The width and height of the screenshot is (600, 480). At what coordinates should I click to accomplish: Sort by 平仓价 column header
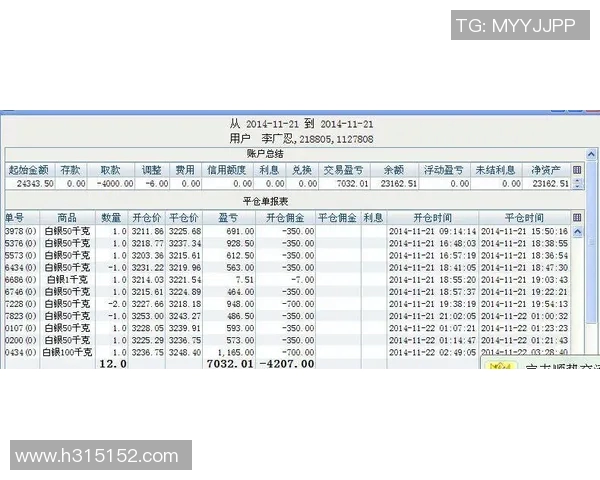(x=184, y=218)
